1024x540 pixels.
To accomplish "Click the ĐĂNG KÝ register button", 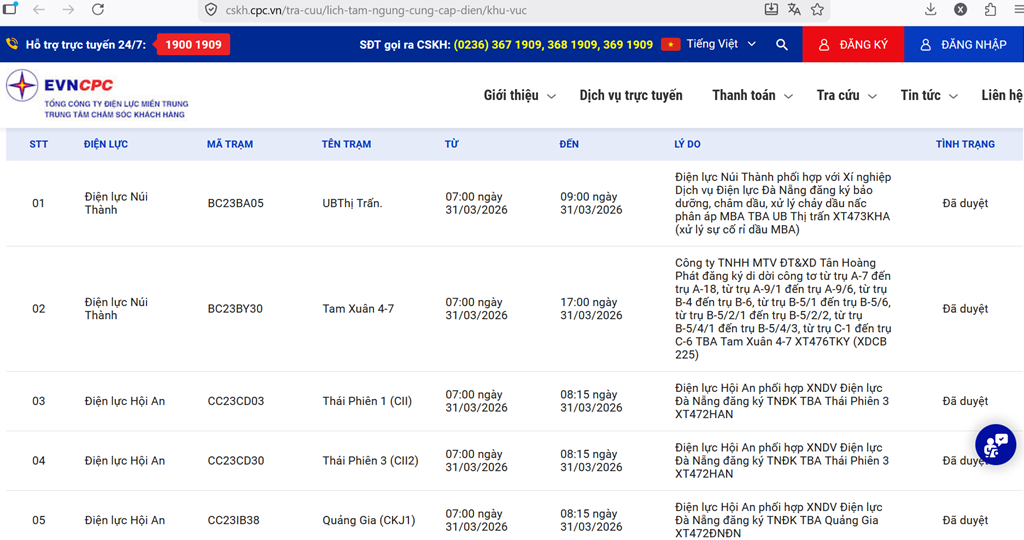I will 853,45.
